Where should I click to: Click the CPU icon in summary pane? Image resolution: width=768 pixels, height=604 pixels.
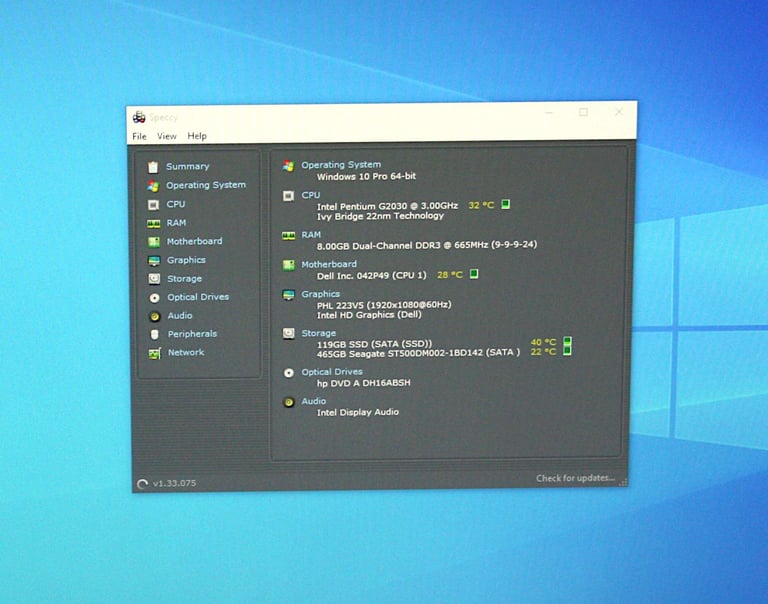pos(288,196)
